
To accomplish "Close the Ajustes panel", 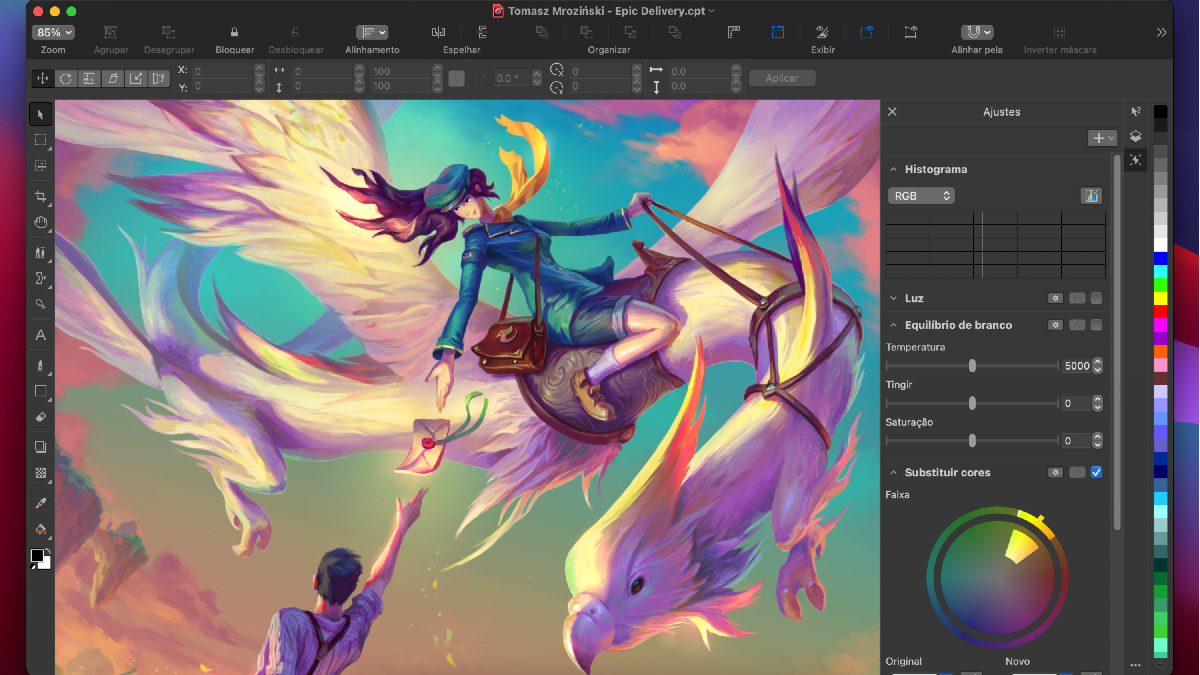I will coord(892,112).
